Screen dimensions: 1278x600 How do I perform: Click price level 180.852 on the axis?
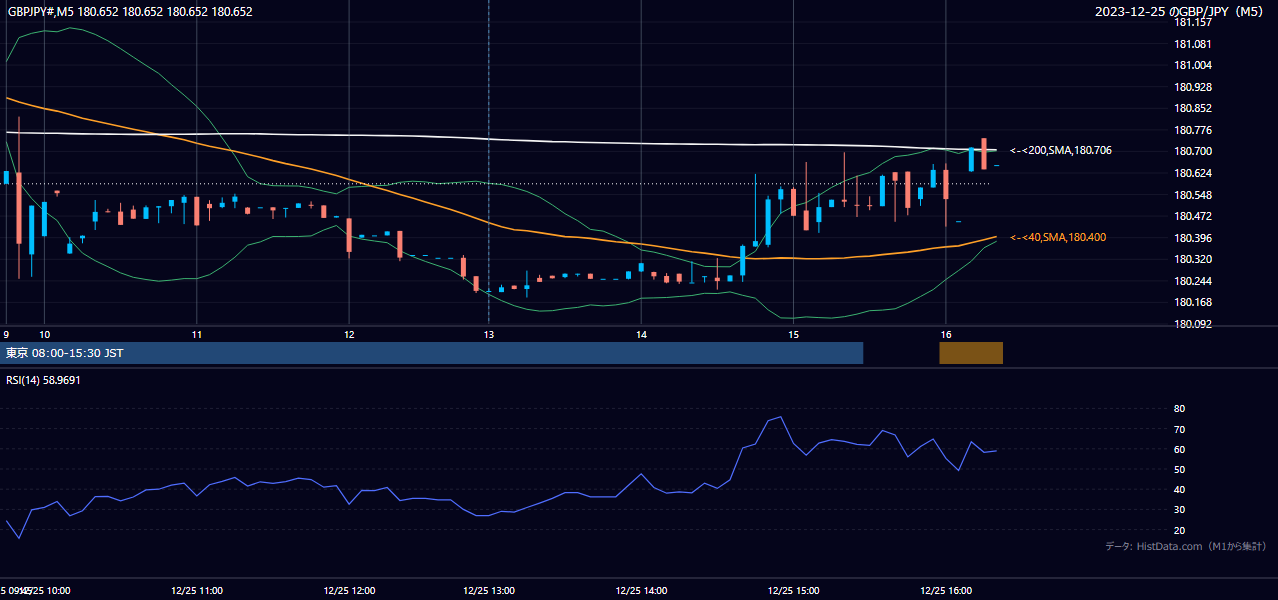(1192, 108)
